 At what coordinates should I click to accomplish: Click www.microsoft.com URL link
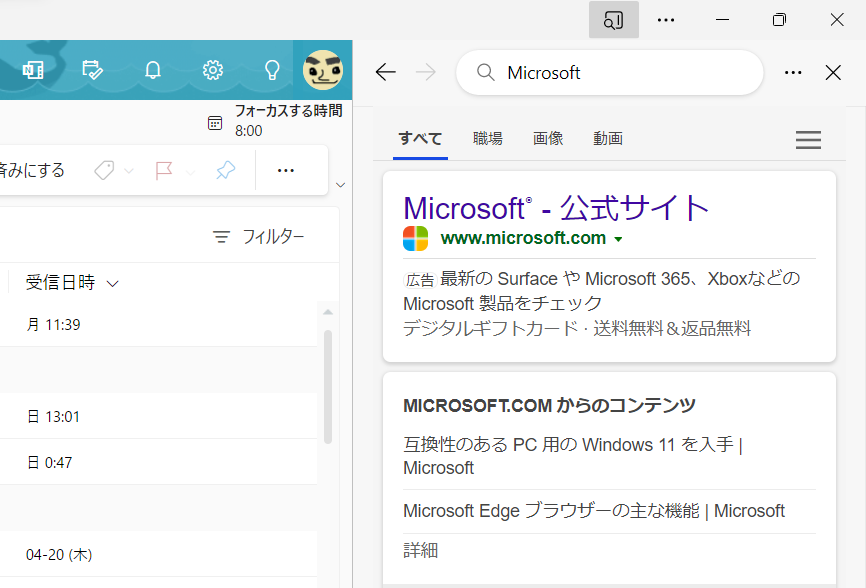[x=523, y=238]
